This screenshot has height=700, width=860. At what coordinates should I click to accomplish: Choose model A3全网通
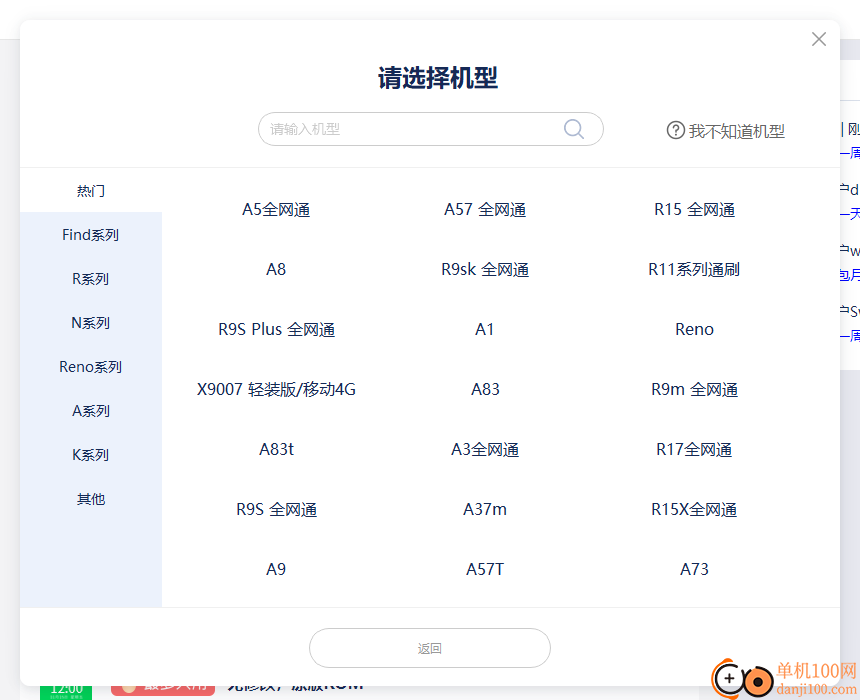(x=485, y=449)
